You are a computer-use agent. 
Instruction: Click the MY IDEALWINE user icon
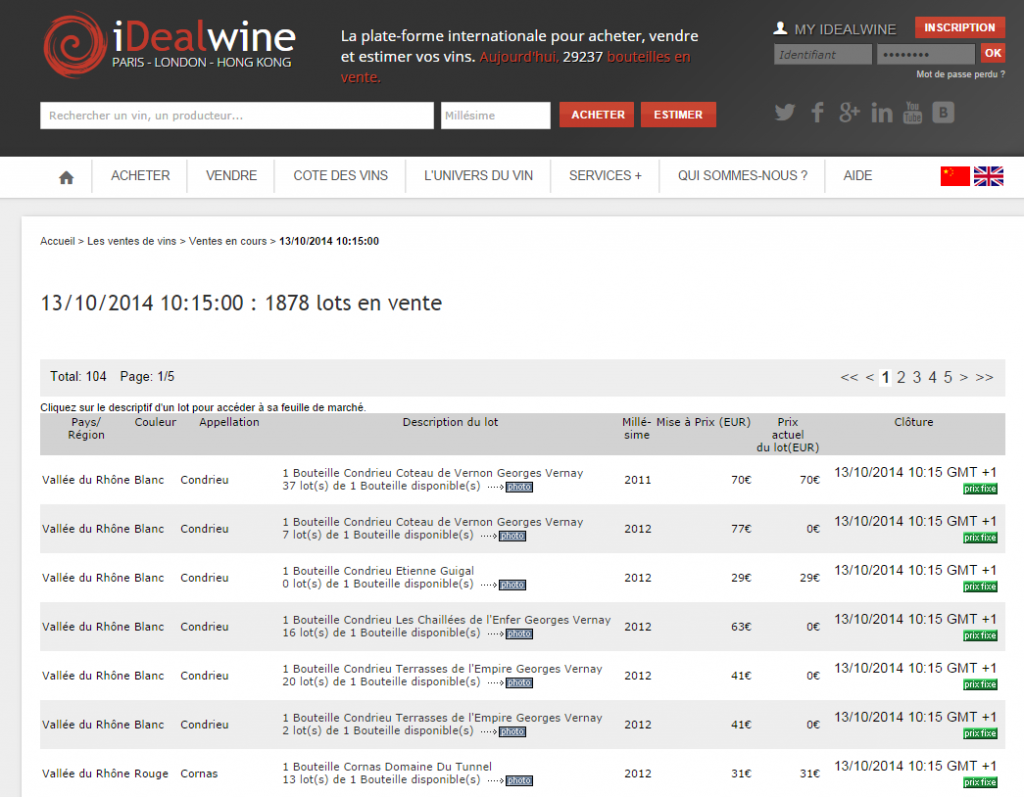780,28
